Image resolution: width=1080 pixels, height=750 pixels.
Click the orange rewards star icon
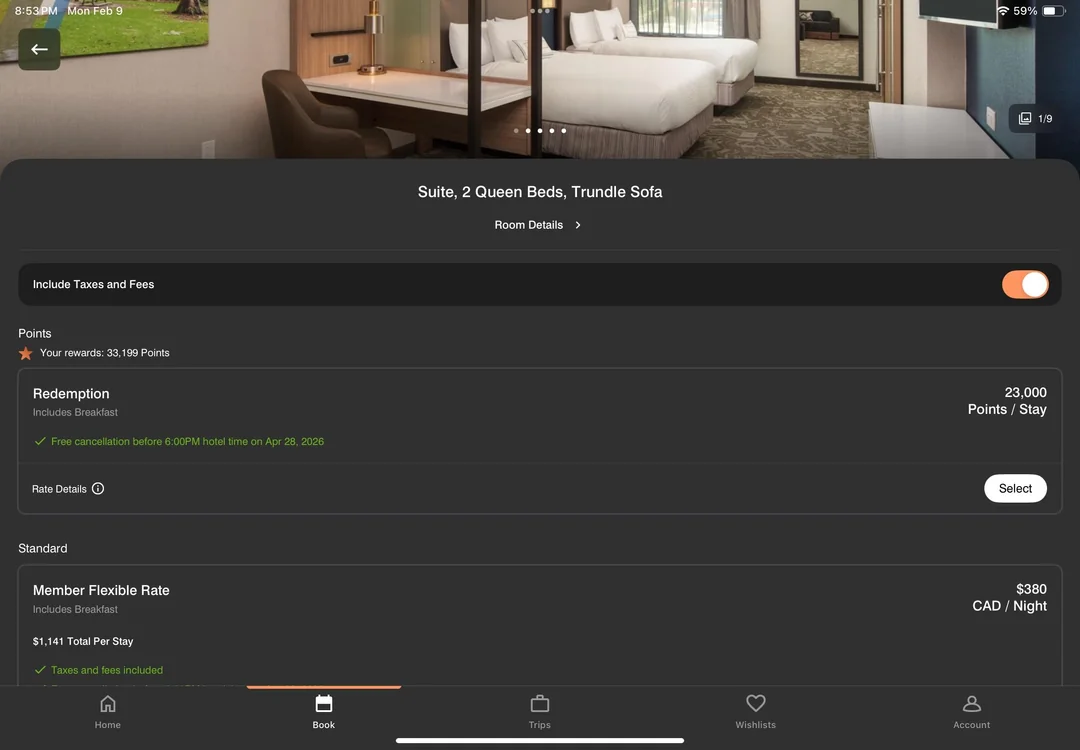[26, 354]
